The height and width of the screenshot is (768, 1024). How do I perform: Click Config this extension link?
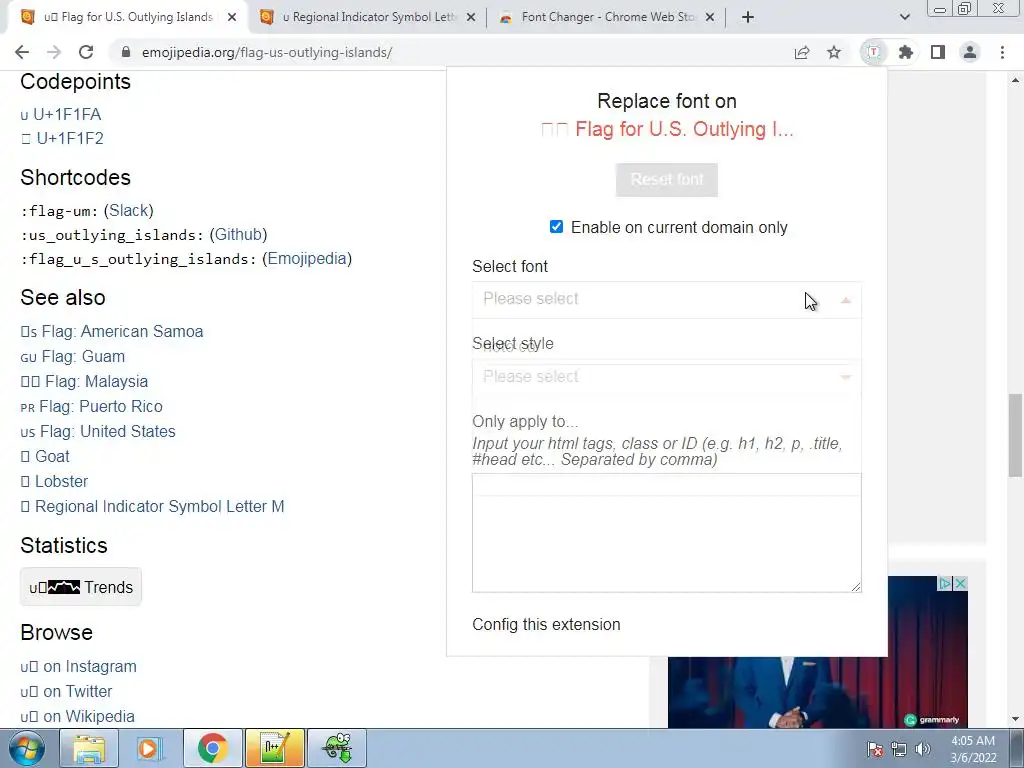(546, 624)
